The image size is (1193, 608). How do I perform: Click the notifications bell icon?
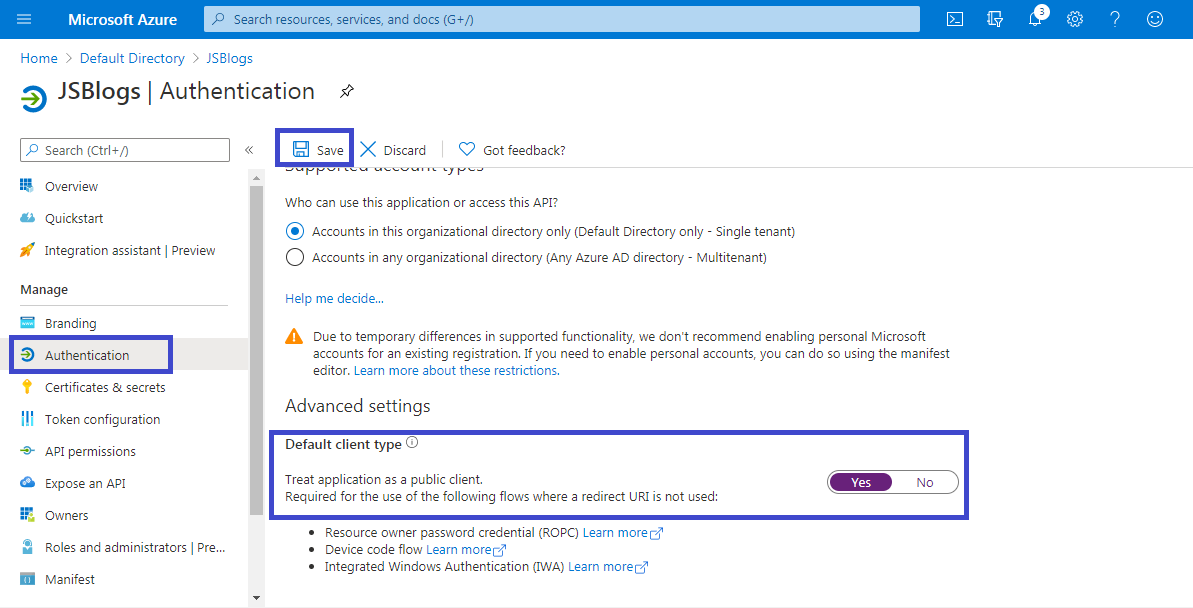[x=1035, y=19]
